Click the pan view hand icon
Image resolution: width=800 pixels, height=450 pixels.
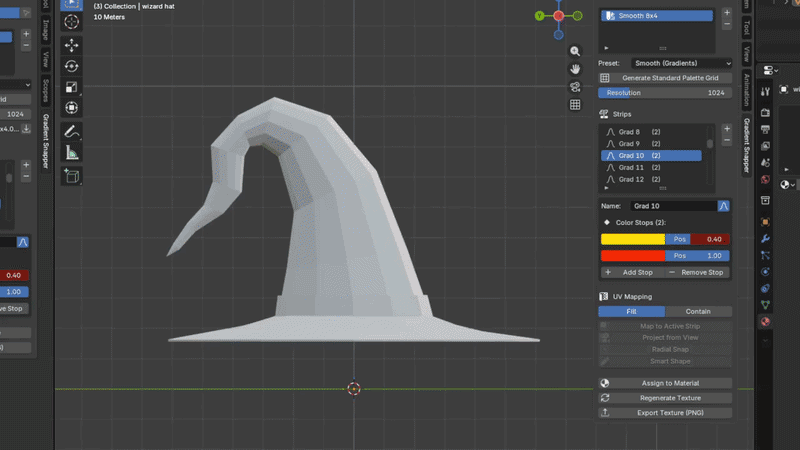tap(575, 69)
